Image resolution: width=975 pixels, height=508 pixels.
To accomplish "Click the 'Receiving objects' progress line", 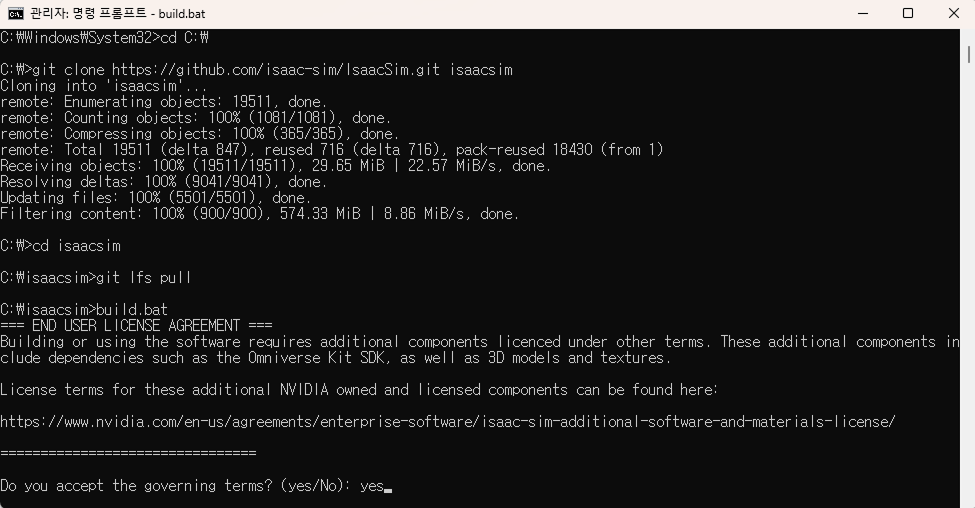I will click(275, 166).
